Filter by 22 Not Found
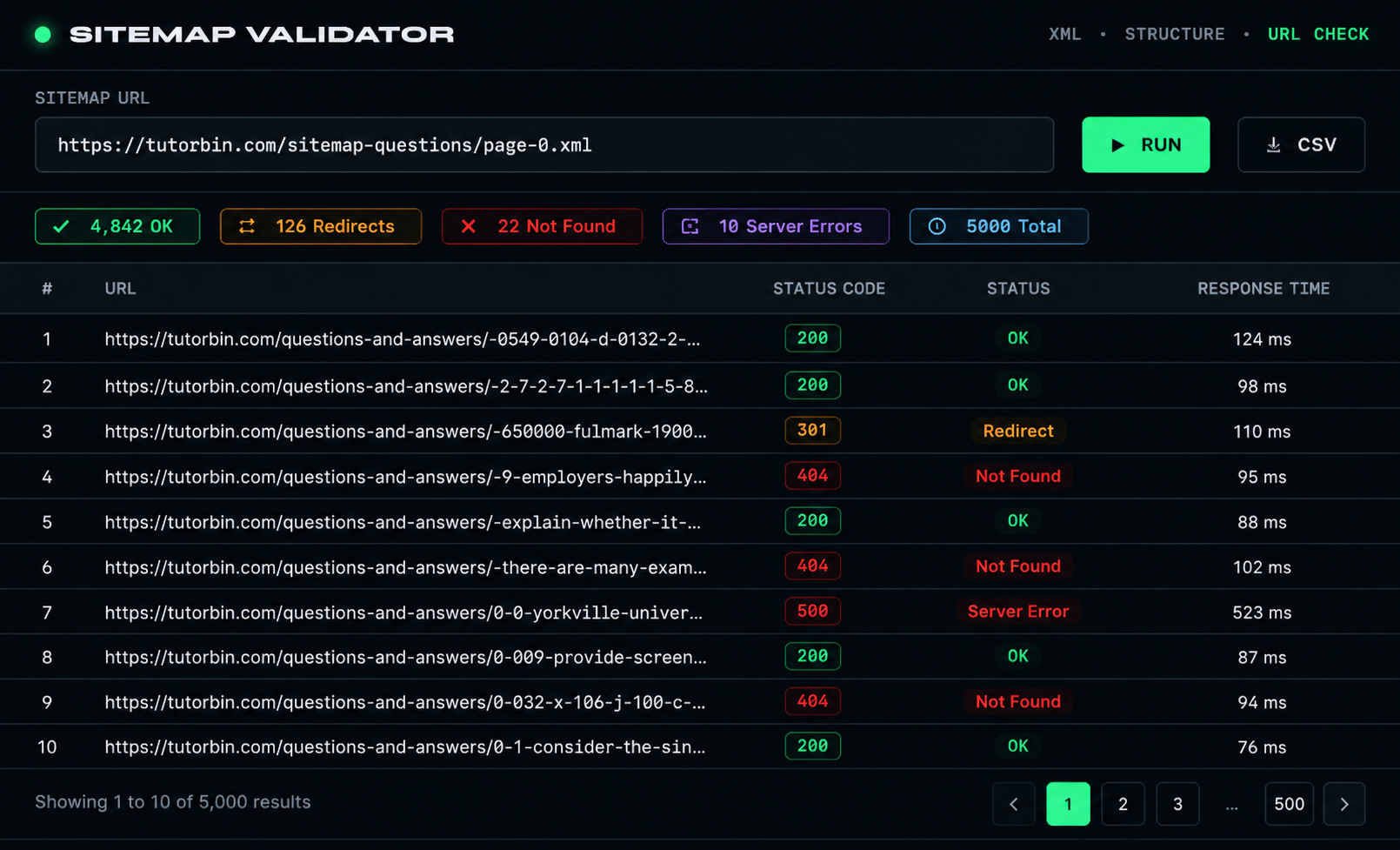The image size is (1400, 850). click(542, 226)
